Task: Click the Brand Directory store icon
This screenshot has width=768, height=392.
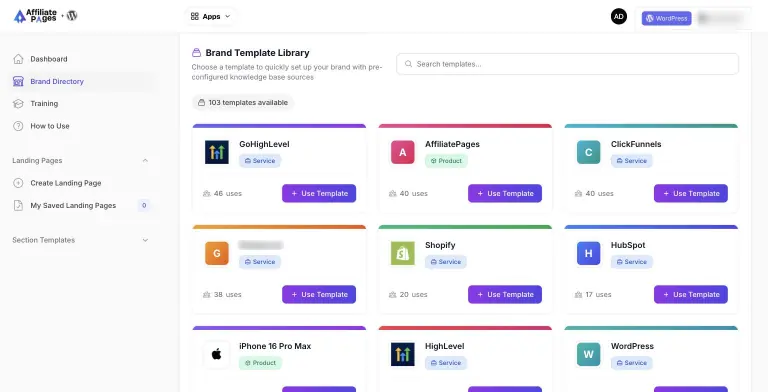Action: tap(18, 81)
